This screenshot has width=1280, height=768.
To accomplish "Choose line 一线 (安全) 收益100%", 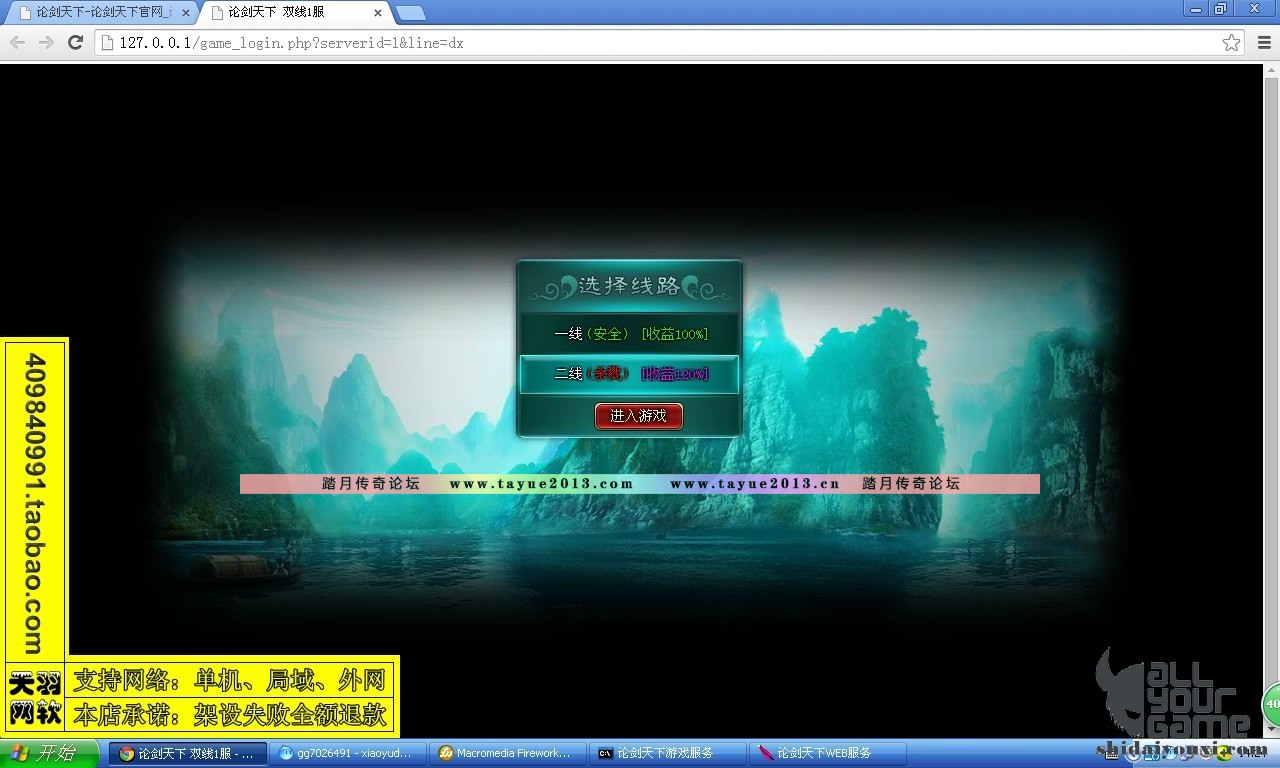I will (x=630, y=334).
